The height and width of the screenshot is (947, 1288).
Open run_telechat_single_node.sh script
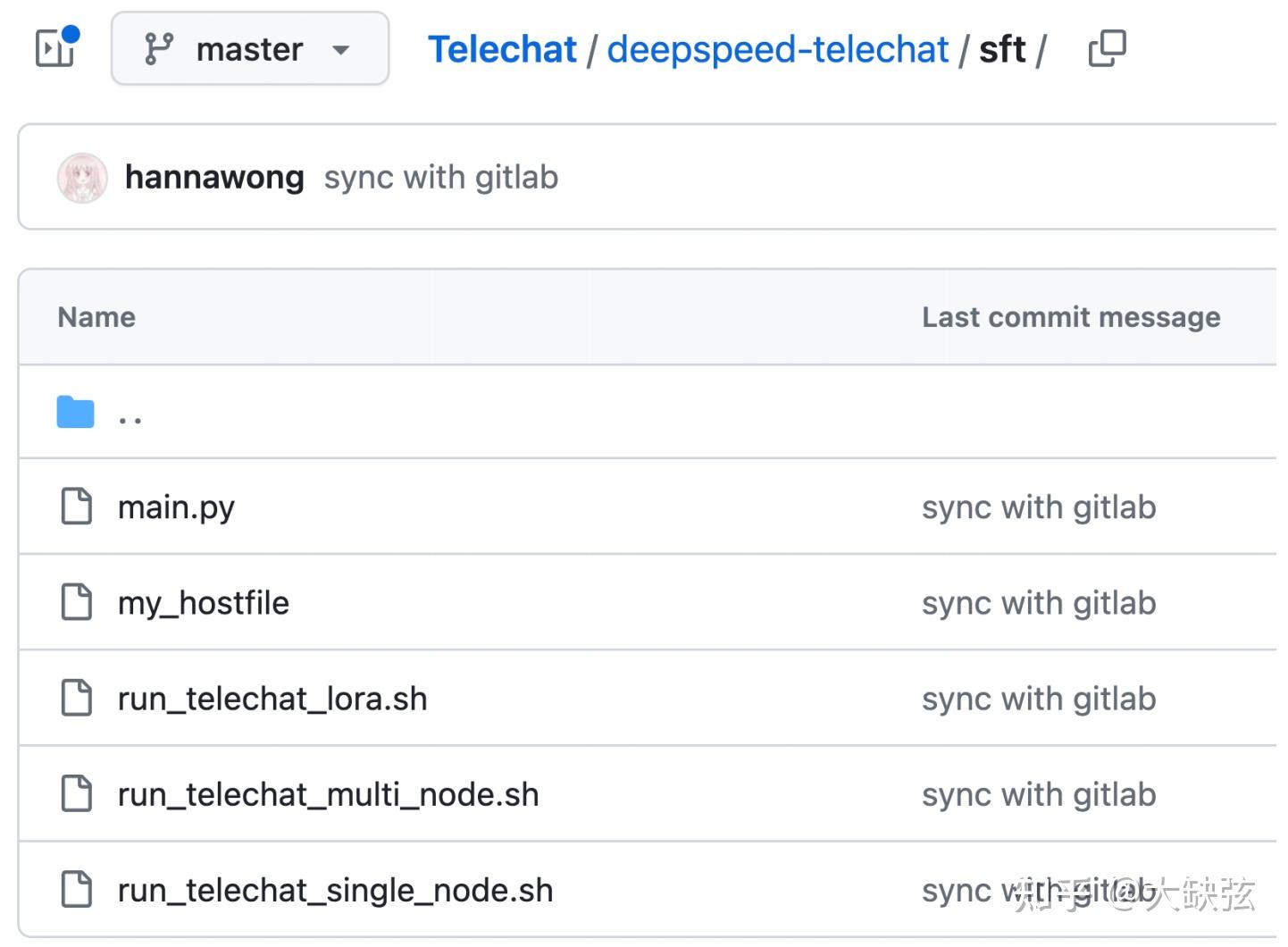click(335, 890)
